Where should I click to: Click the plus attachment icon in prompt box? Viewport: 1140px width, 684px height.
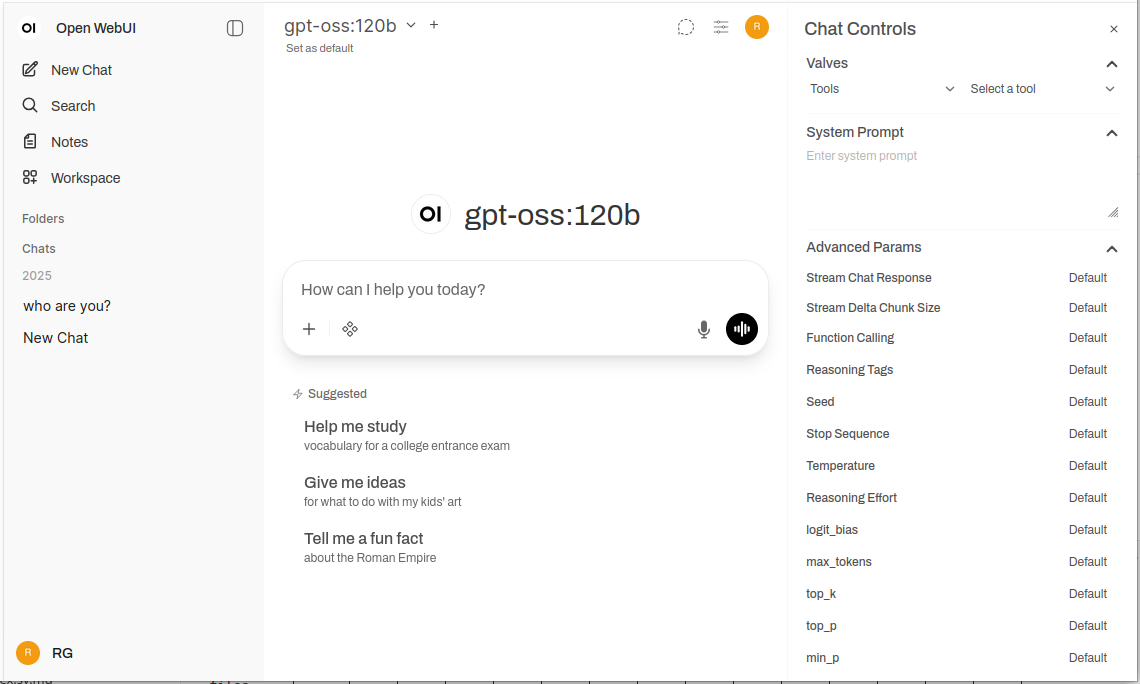(x=309, y=329)
